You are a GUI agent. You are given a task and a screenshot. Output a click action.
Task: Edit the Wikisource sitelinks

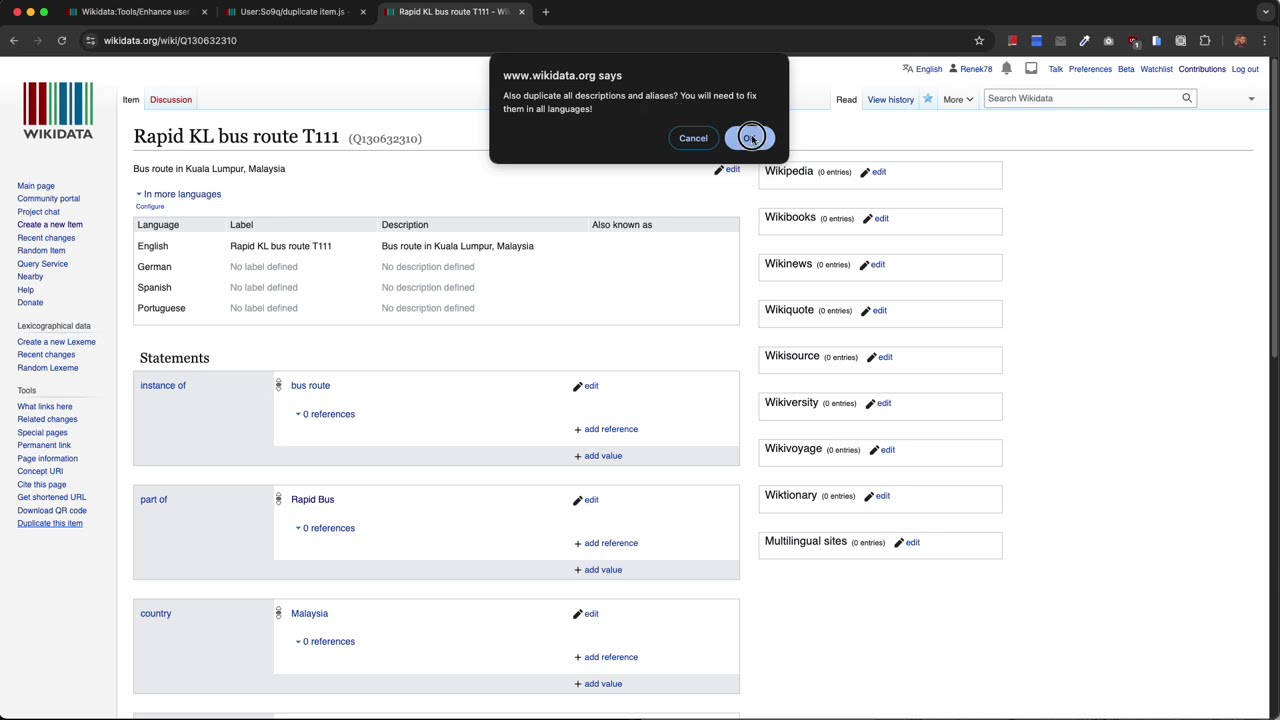click(880, 357)
